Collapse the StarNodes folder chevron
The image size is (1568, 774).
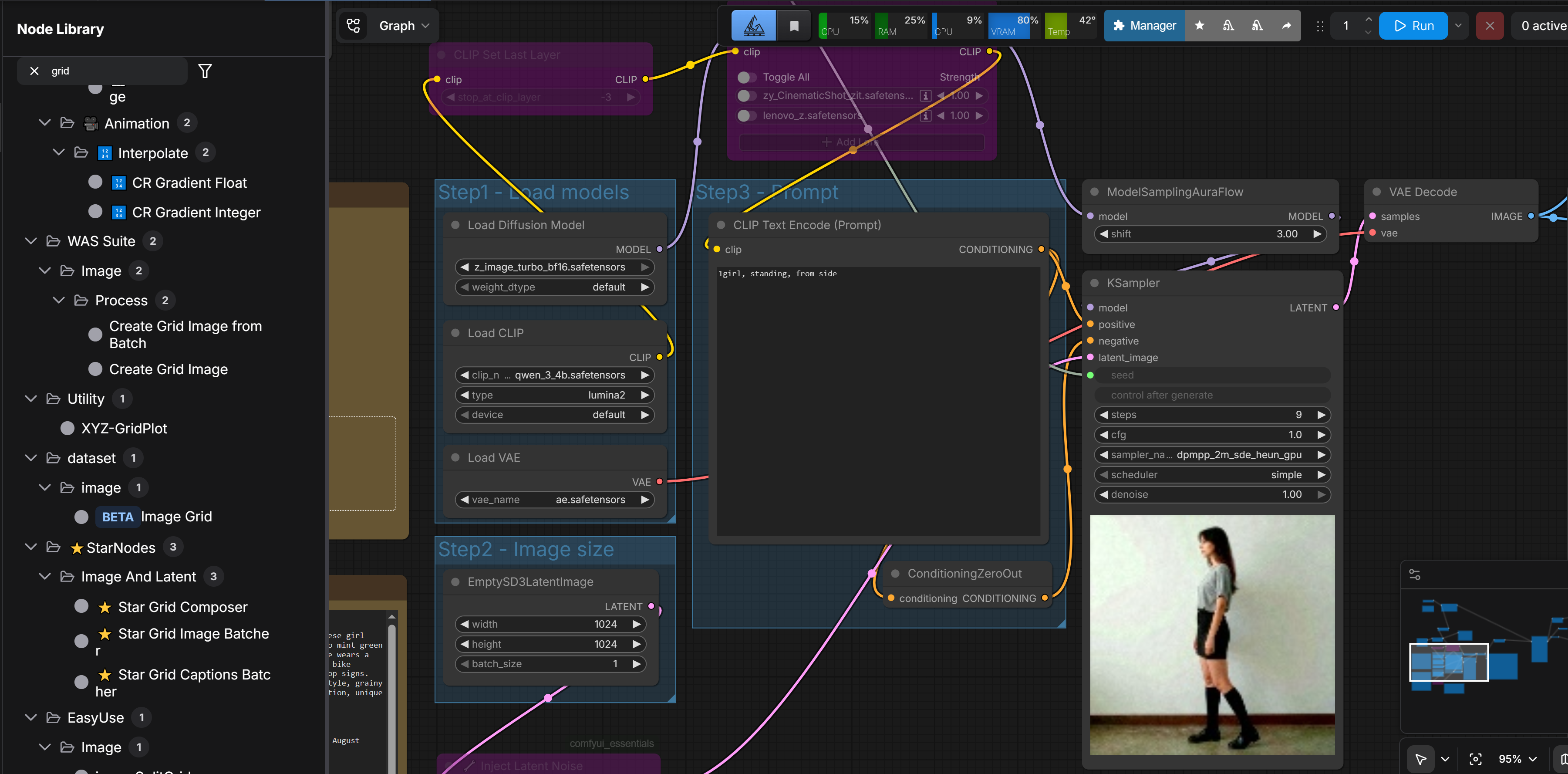point(30,547)
